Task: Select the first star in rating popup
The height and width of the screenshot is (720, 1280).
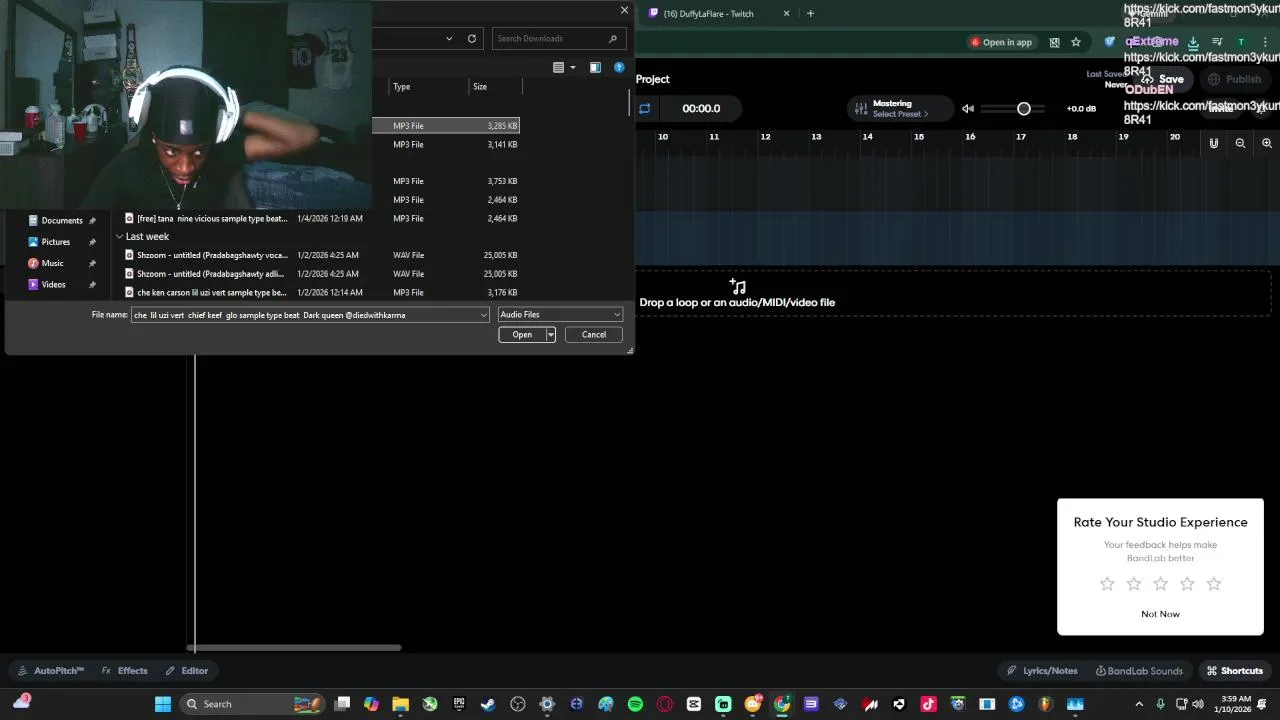Action: click(x=1107, y=583)
